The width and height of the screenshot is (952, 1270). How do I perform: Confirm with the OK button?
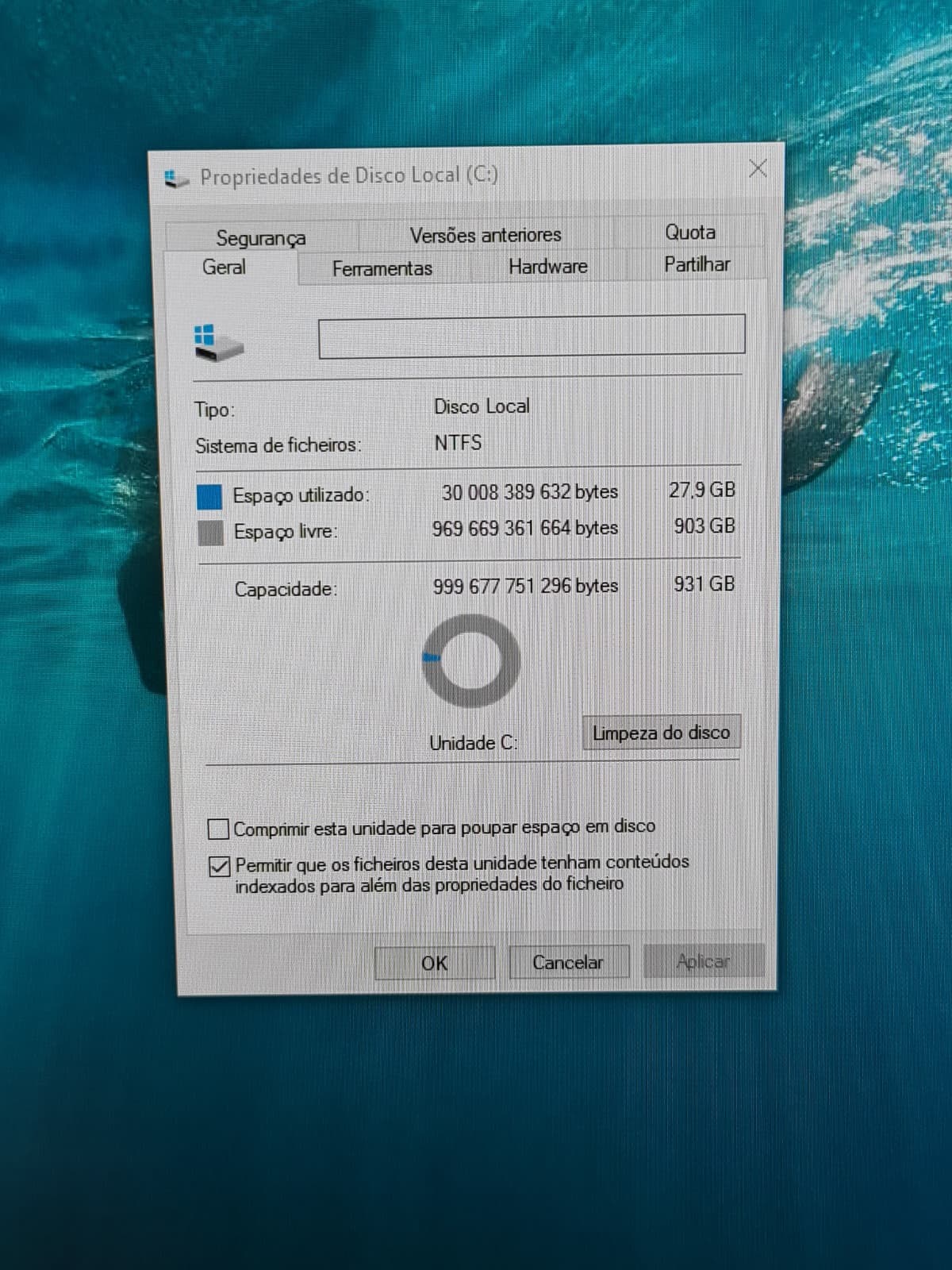[435, 963]
